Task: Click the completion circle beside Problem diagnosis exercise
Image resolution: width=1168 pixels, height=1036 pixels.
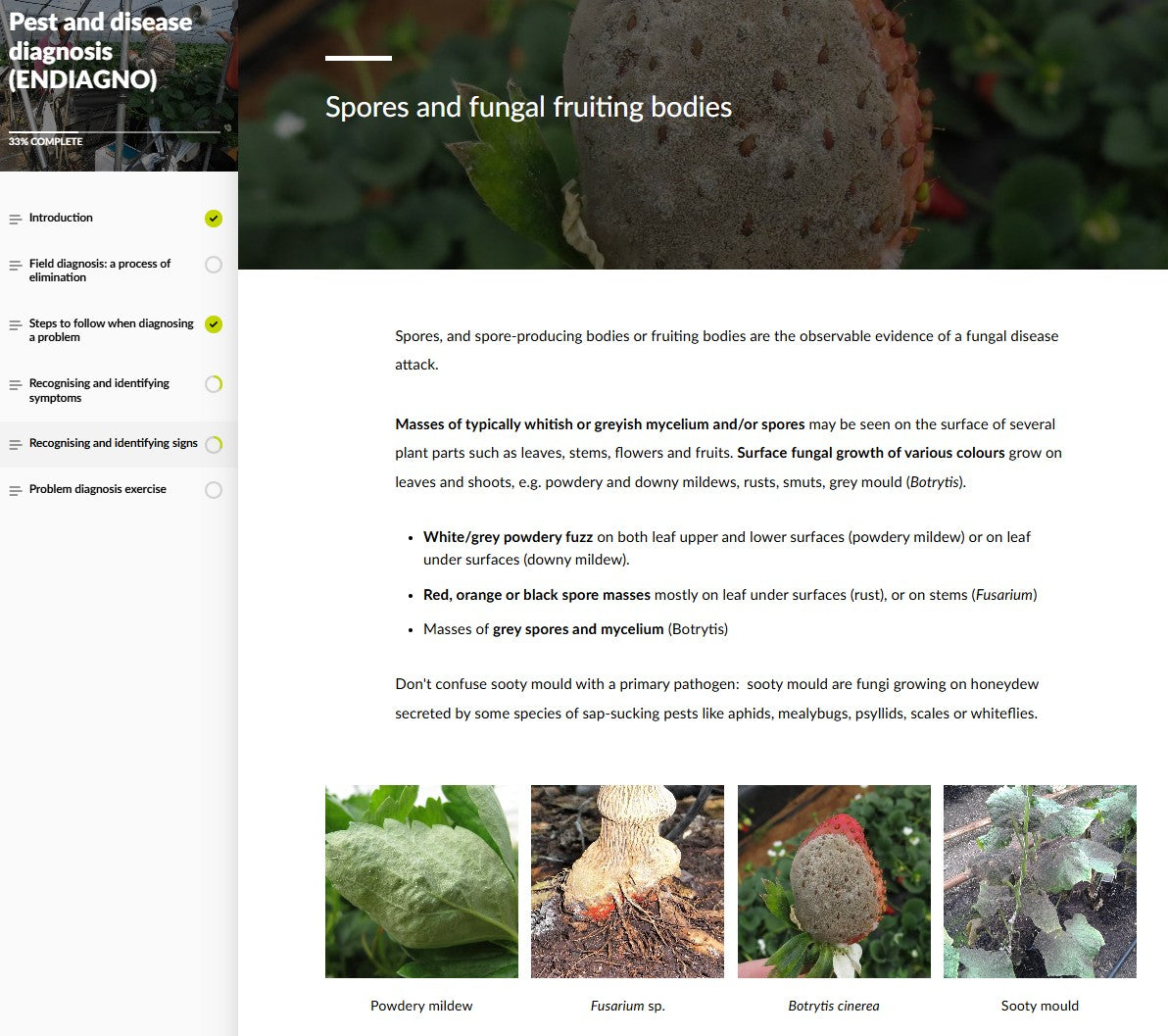Action: (214, 489)
